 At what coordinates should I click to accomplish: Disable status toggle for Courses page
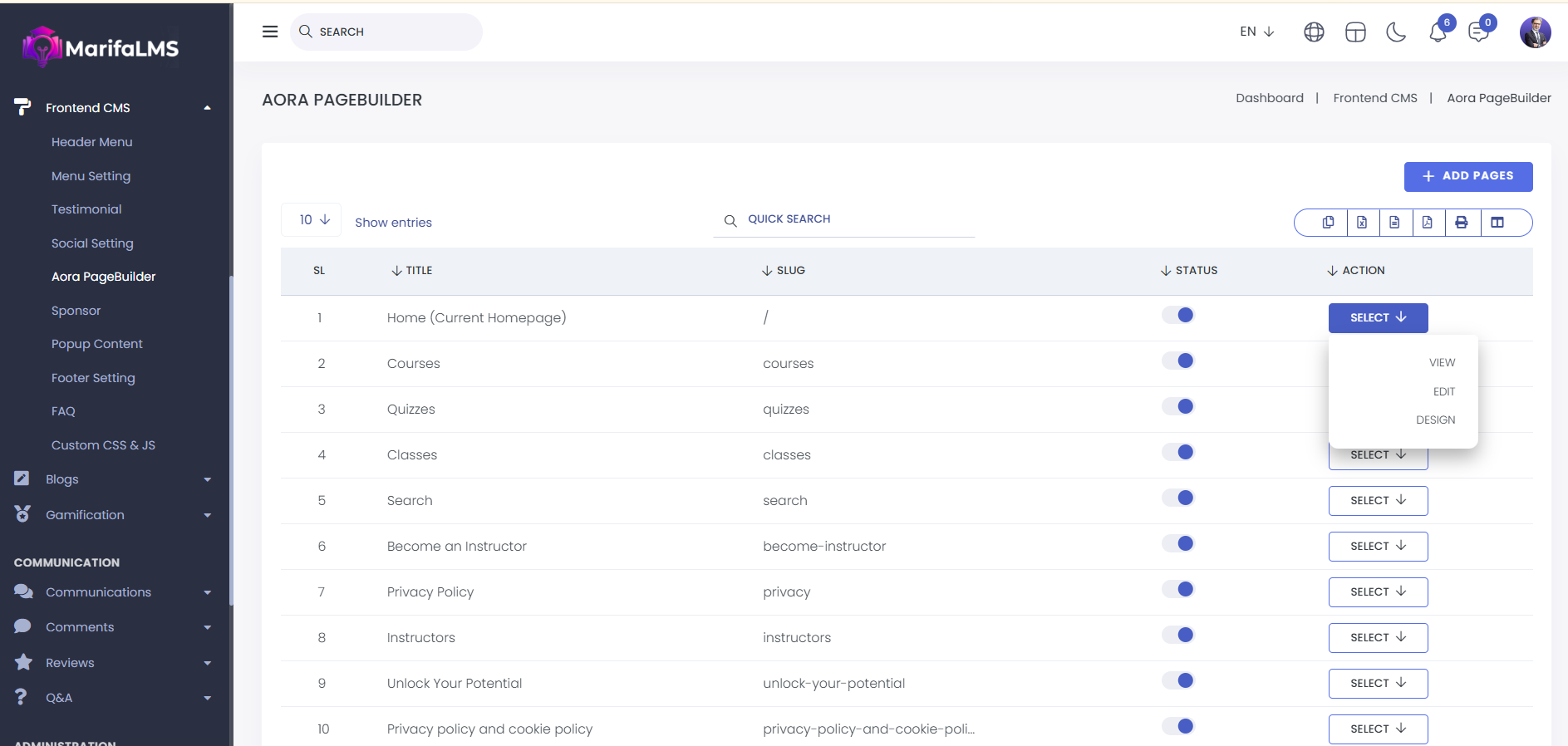[x=1178, y=361]
